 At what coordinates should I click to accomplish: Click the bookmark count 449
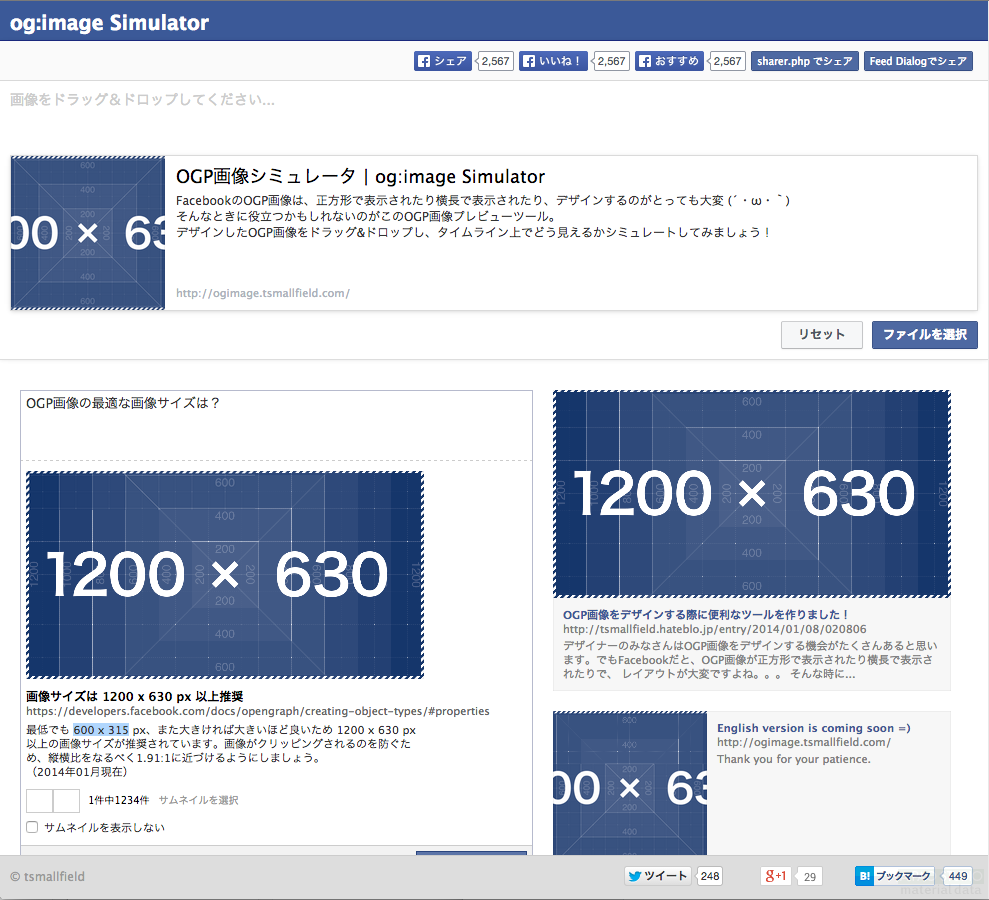click(958, 876)
